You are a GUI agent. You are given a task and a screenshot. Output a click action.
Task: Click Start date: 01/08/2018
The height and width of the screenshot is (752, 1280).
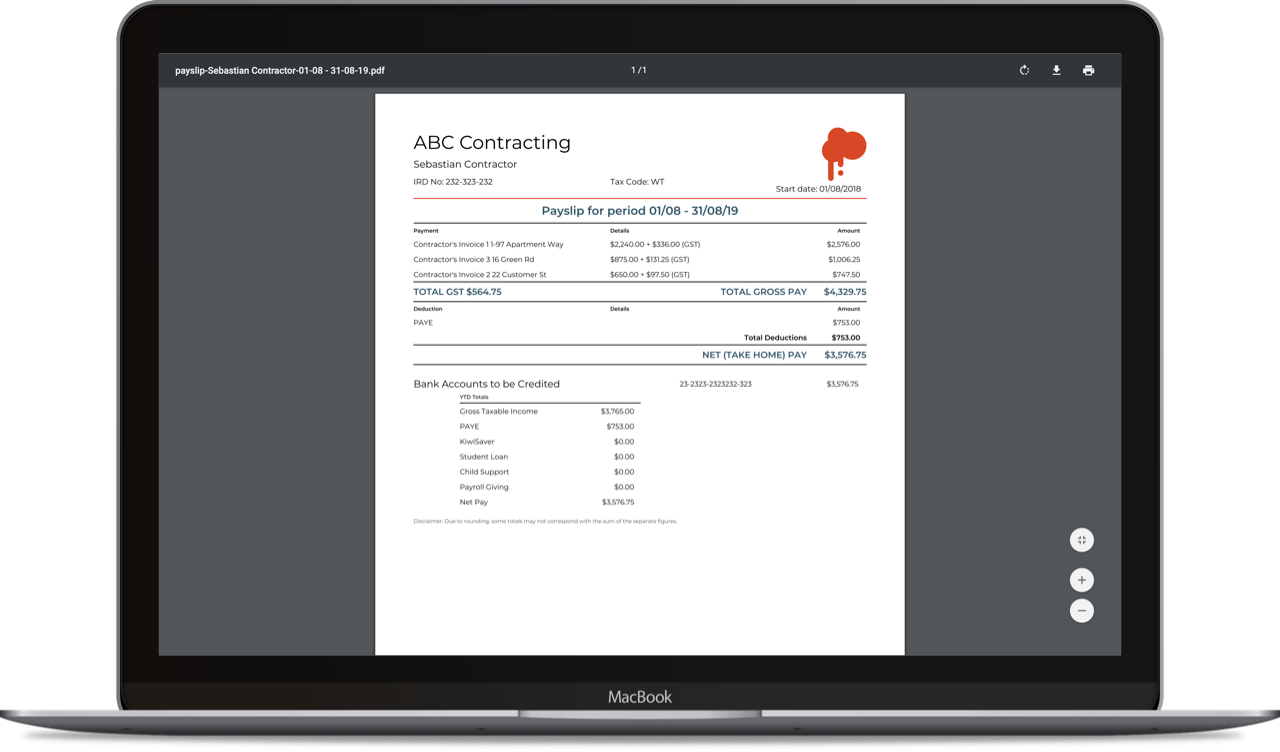coord(818,189)
